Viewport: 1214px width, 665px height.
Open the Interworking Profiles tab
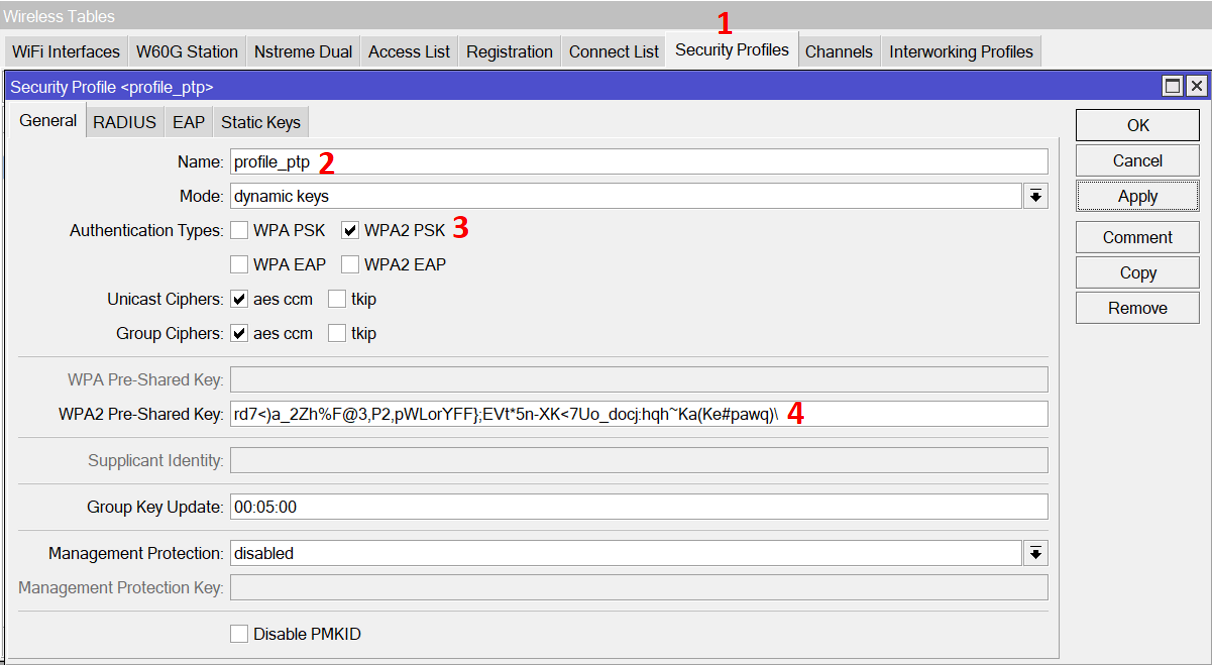[961, 52]
